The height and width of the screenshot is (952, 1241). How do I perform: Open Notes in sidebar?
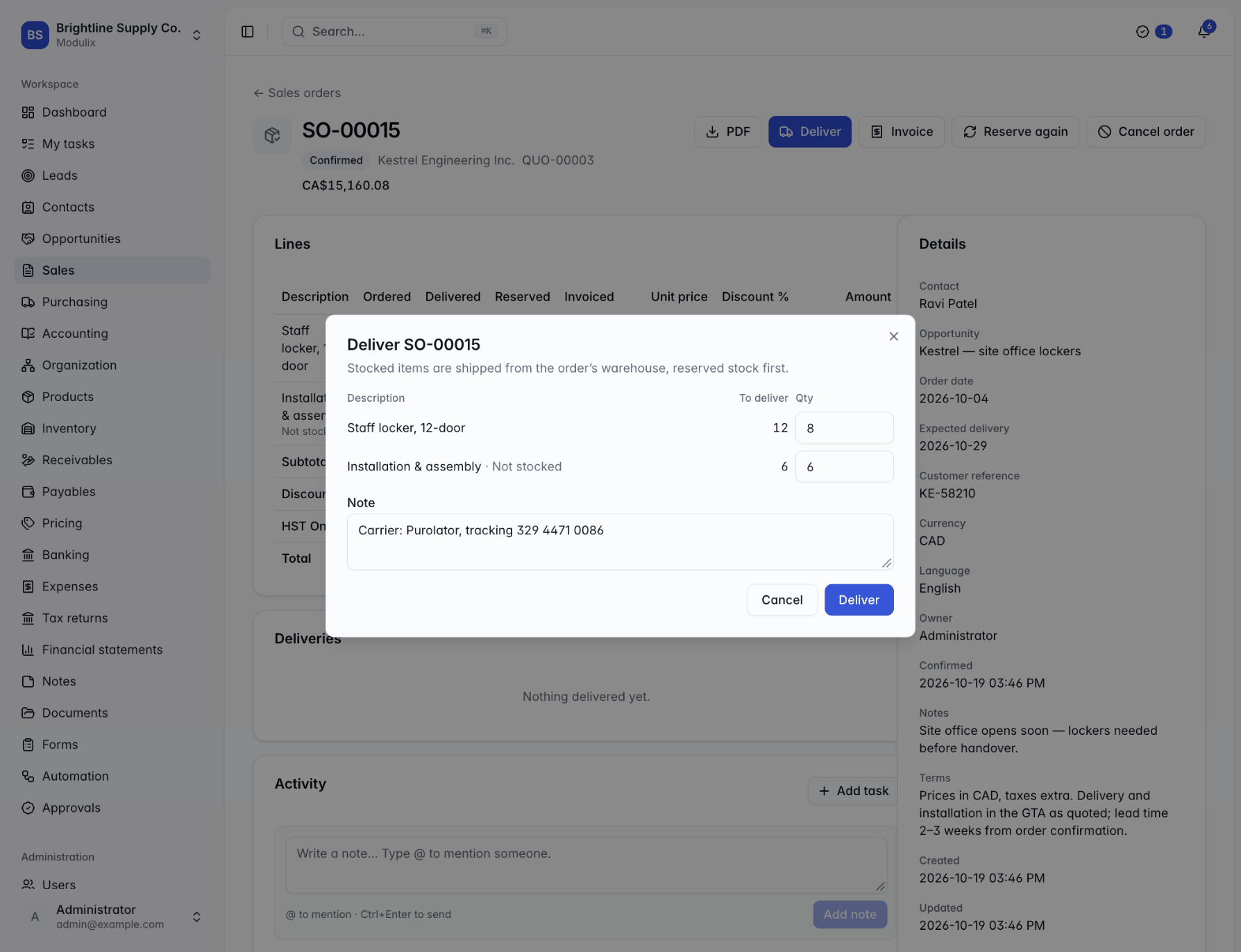tap(112, 681)
